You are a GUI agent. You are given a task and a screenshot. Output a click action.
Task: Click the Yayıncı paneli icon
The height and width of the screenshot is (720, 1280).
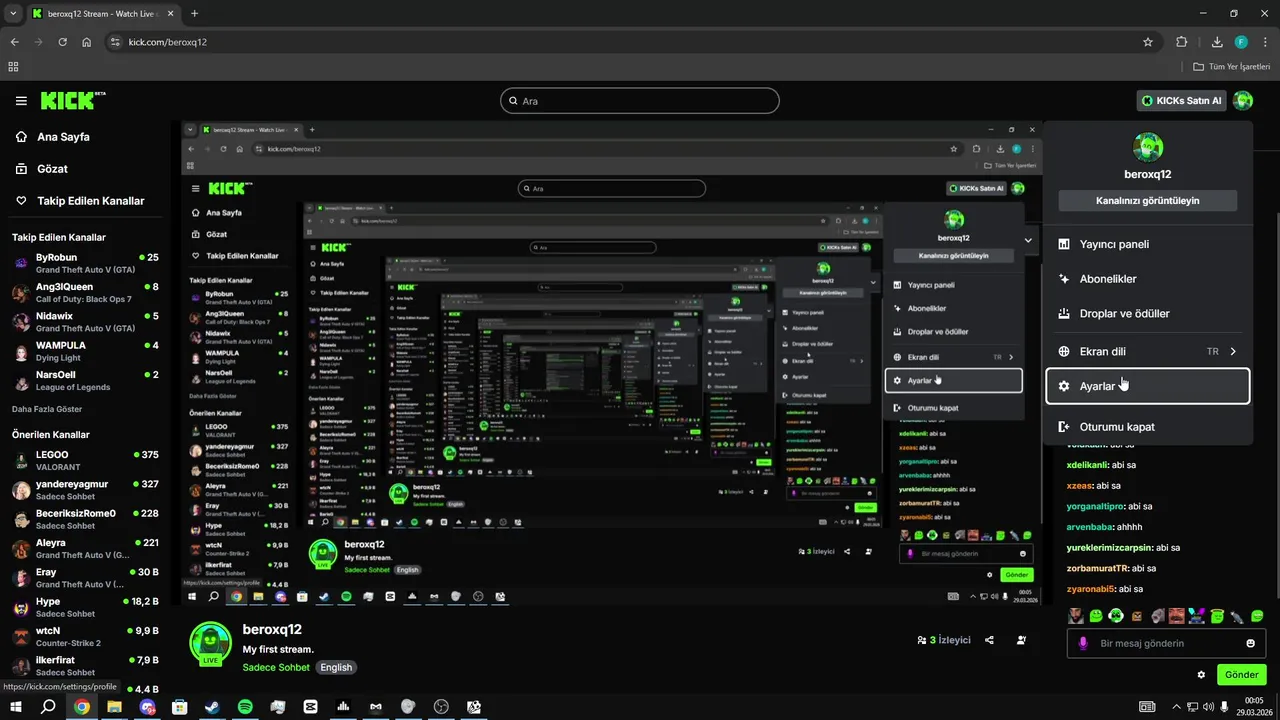(x=1064, y=244)
